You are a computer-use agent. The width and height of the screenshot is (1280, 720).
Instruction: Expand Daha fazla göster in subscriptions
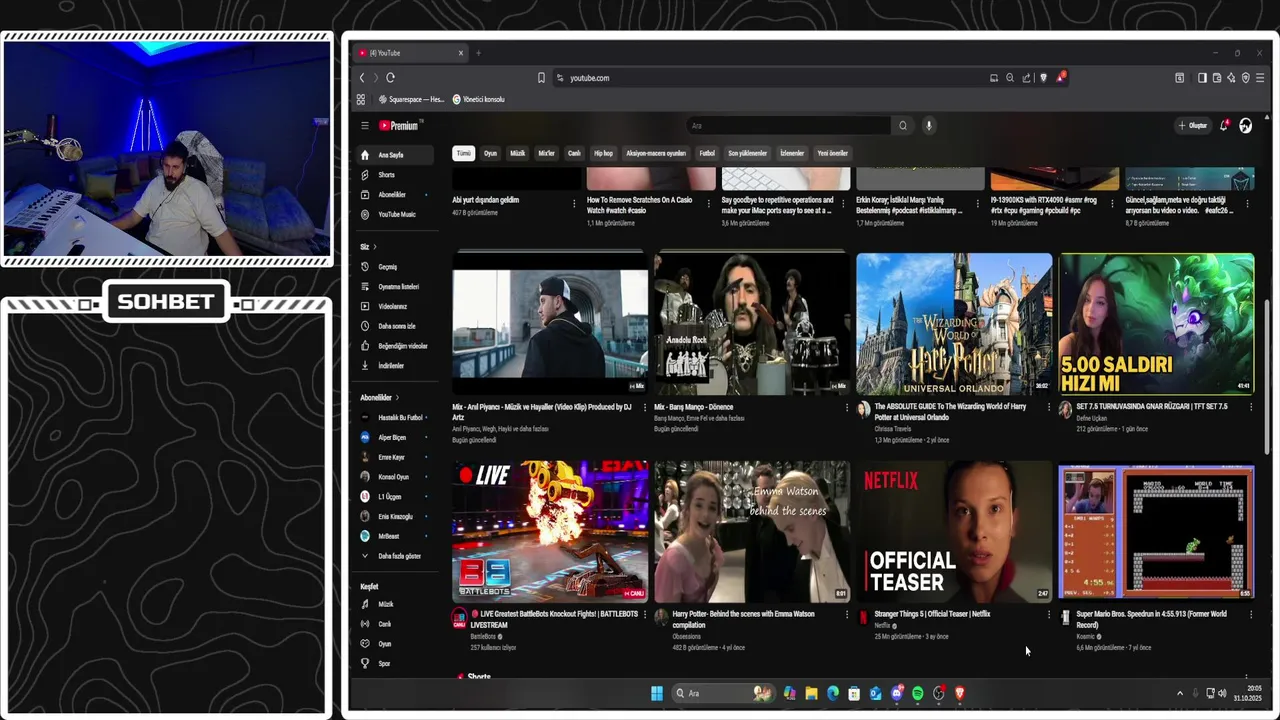click(x=395, y=556)
